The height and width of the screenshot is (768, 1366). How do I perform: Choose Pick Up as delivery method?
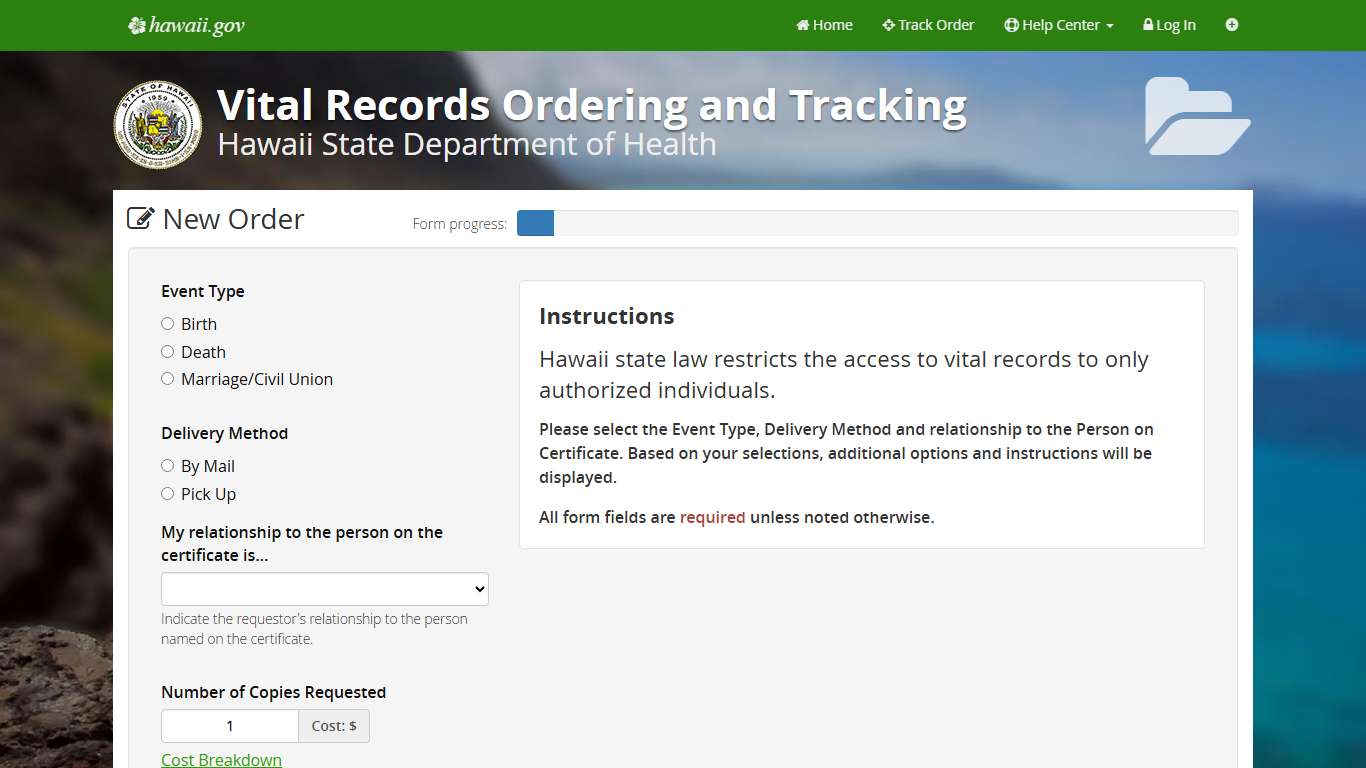coord(167,493)
